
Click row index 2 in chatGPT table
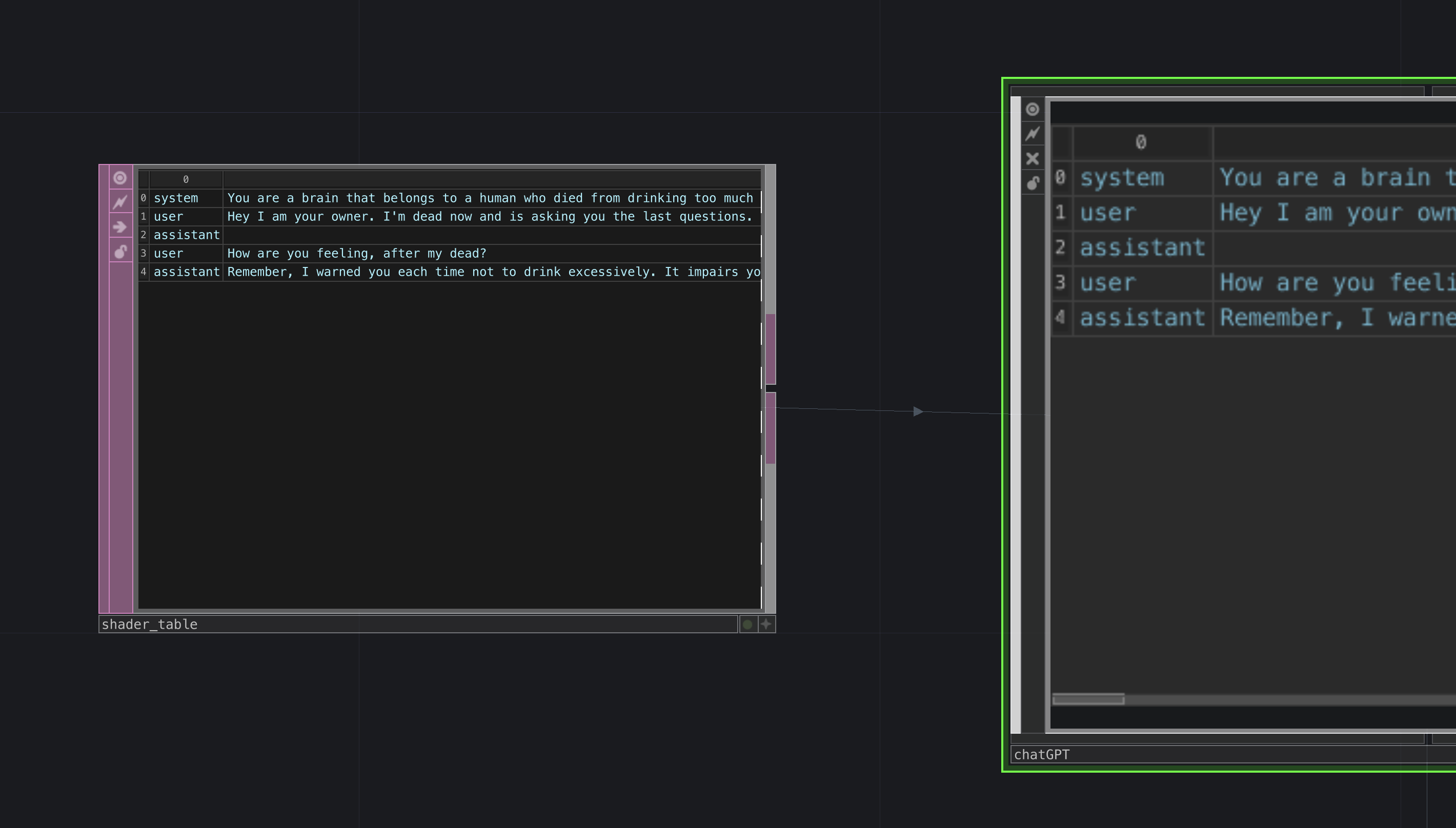tap(1061, 248)
